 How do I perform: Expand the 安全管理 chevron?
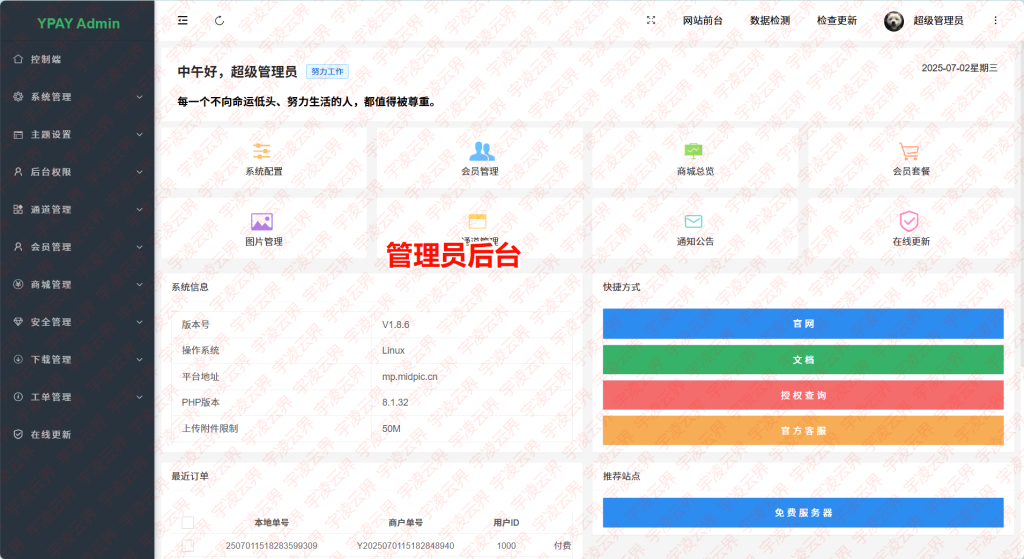pos(139,322)
